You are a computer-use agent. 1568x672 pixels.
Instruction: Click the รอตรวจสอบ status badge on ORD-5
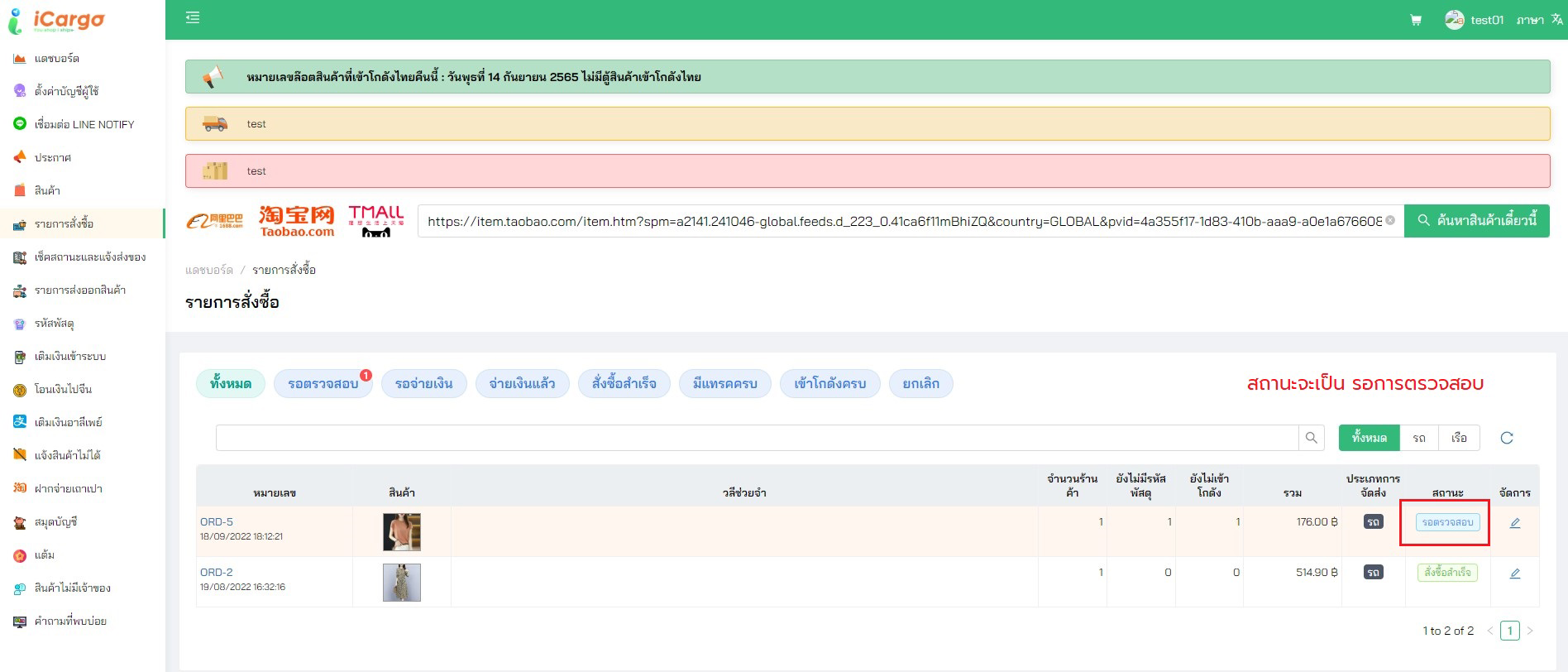[1448, 522]
